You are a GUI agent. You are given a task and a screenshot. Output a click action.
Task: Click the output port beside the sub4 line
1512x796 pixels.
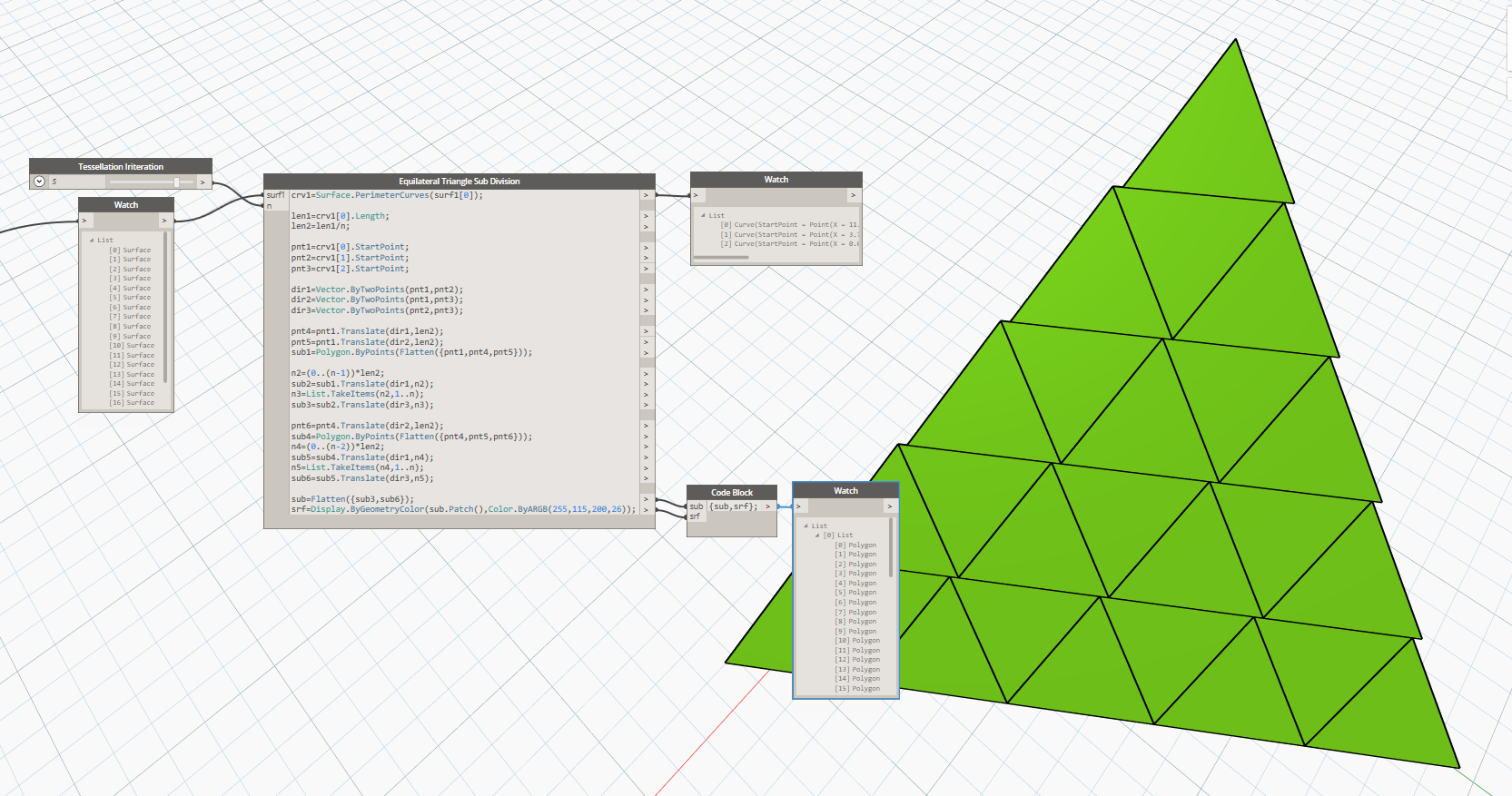pyautogui.click(x=646, y=437)
